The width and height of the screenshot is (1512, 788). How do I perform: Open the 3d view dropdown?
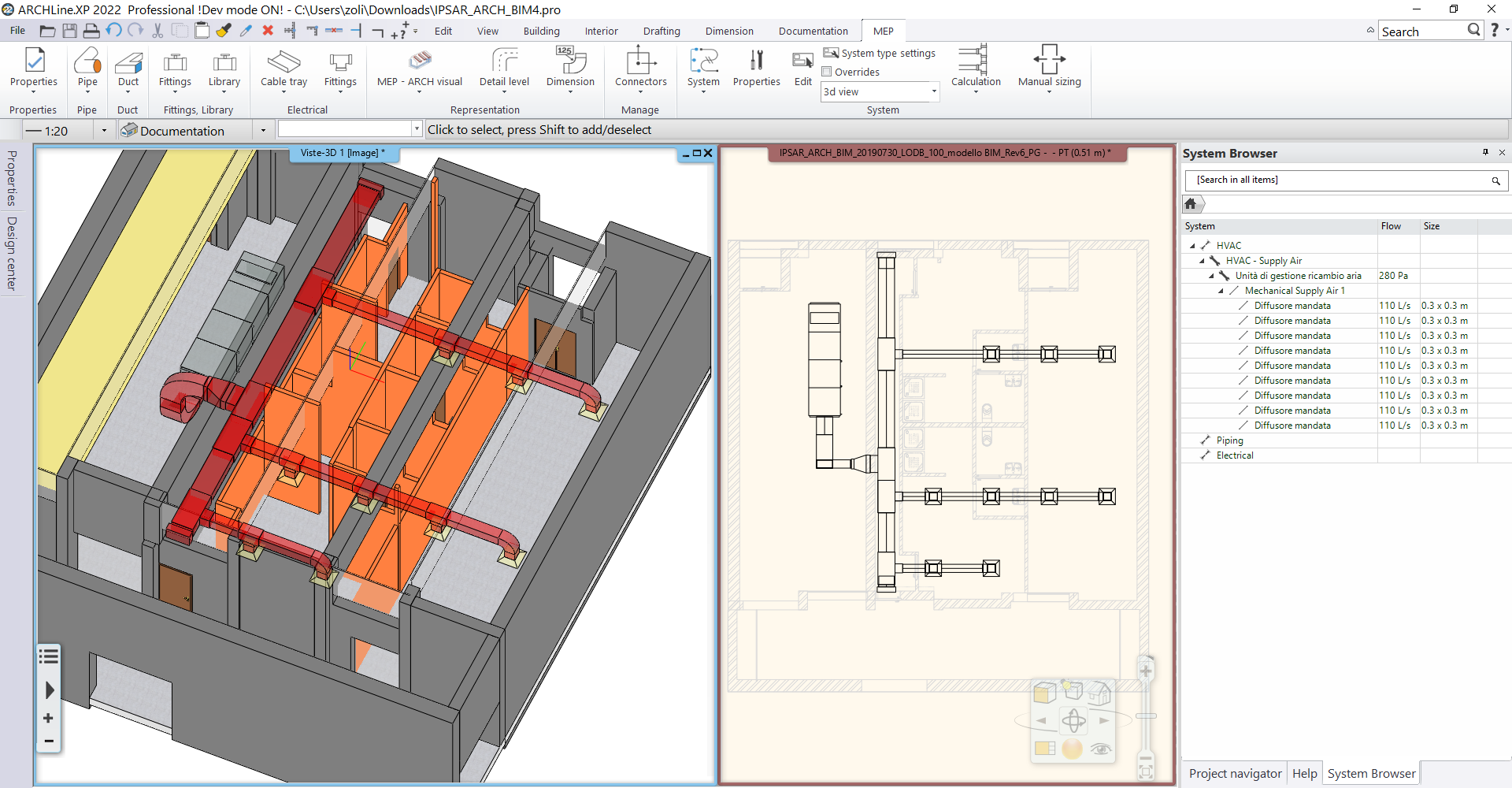(x=934, y=92)
